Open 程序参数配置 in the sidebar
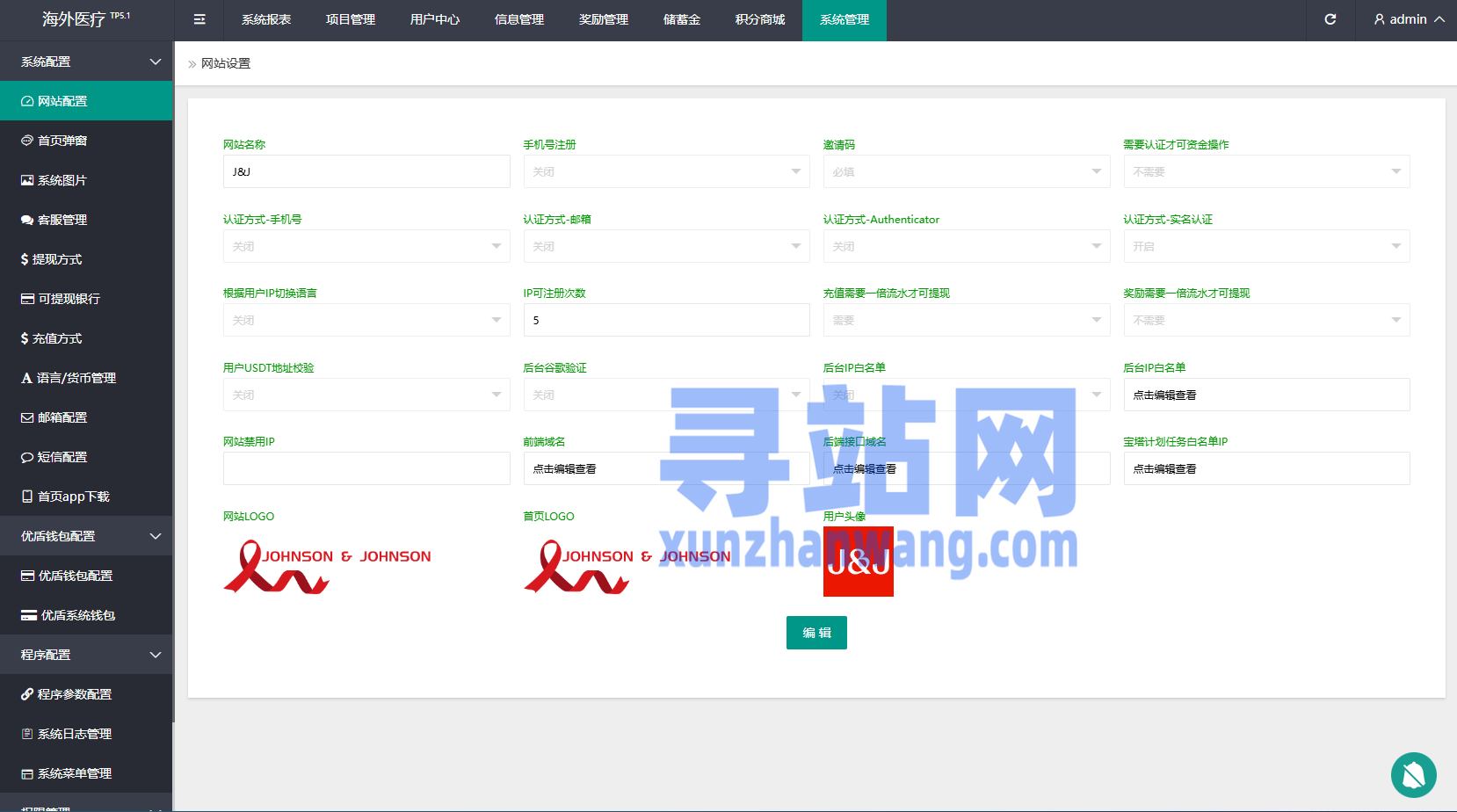The height and width of the screenshot is (812, 1457). tap(86, 694)
